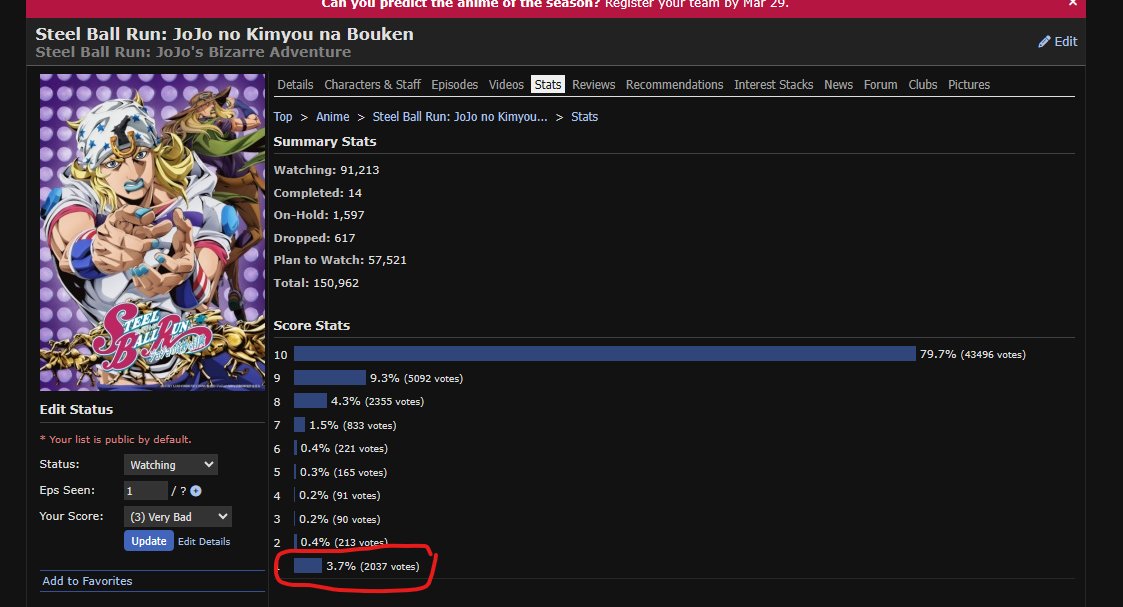Viewport: 1123px width, 607px height.
Task: Click the score 10 vote bar
Action: click(x=604, y=354)
